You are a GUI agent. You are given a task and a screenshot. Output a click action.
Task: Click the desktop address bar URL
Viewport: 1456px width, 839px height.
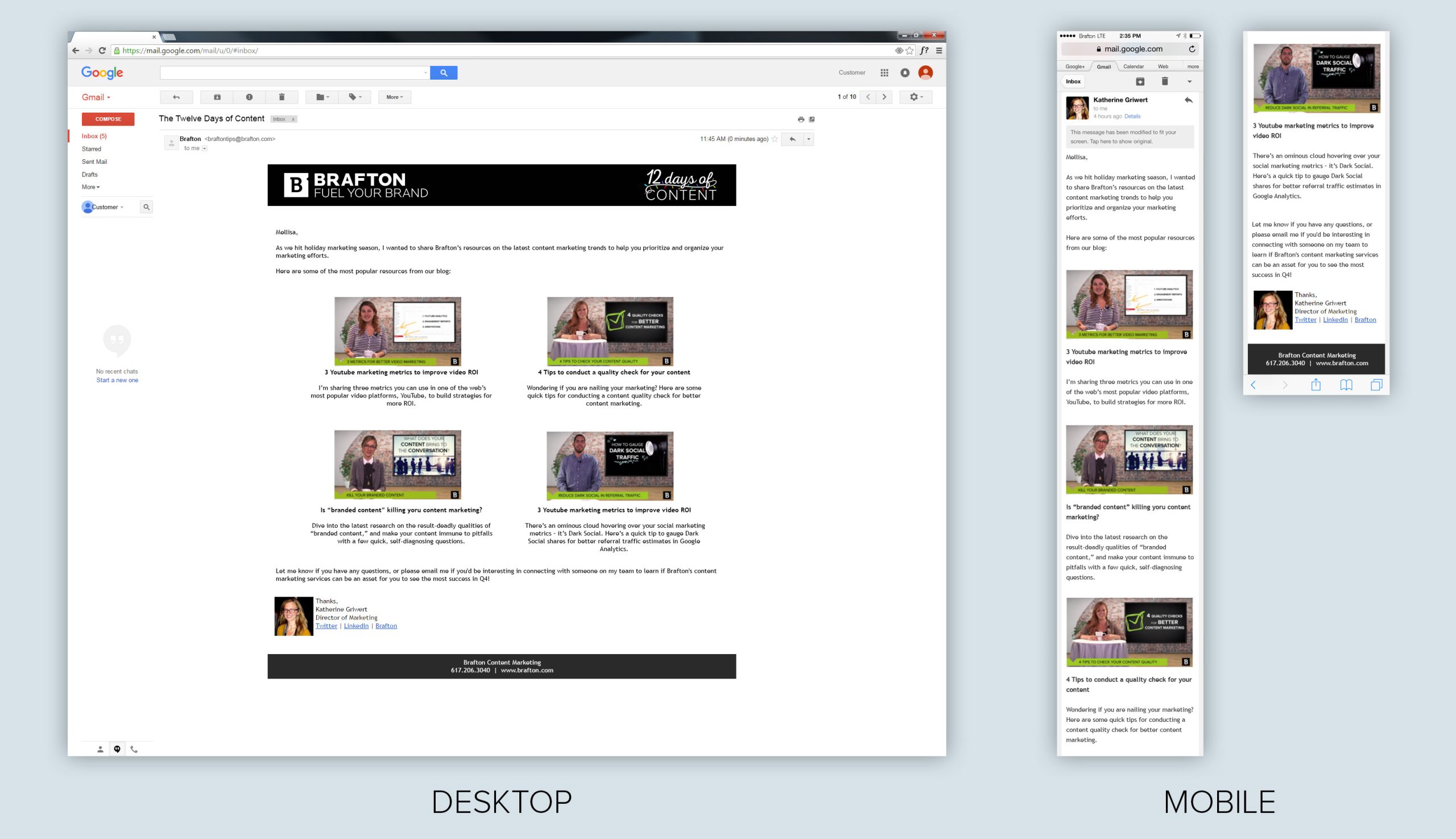point(190,51)
